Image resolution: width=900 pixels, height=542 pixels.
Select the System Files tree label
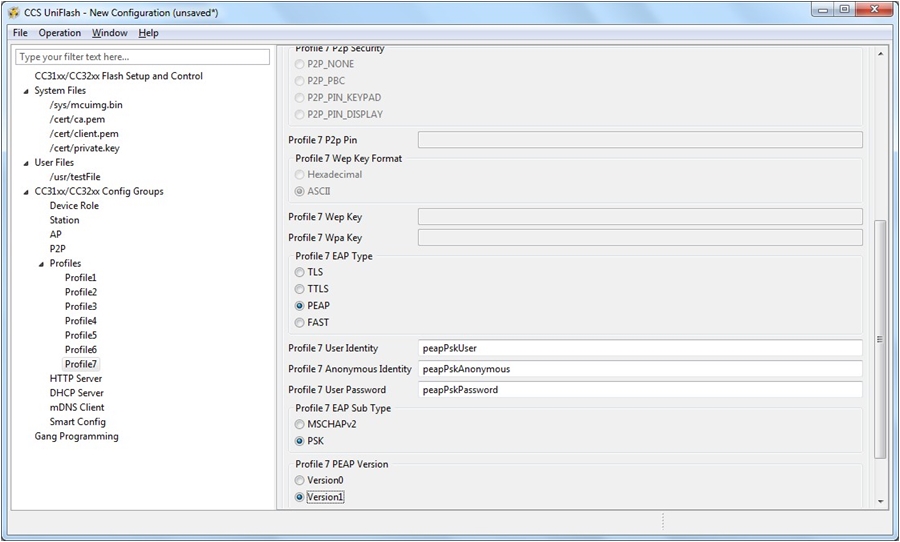coord(60,91)
